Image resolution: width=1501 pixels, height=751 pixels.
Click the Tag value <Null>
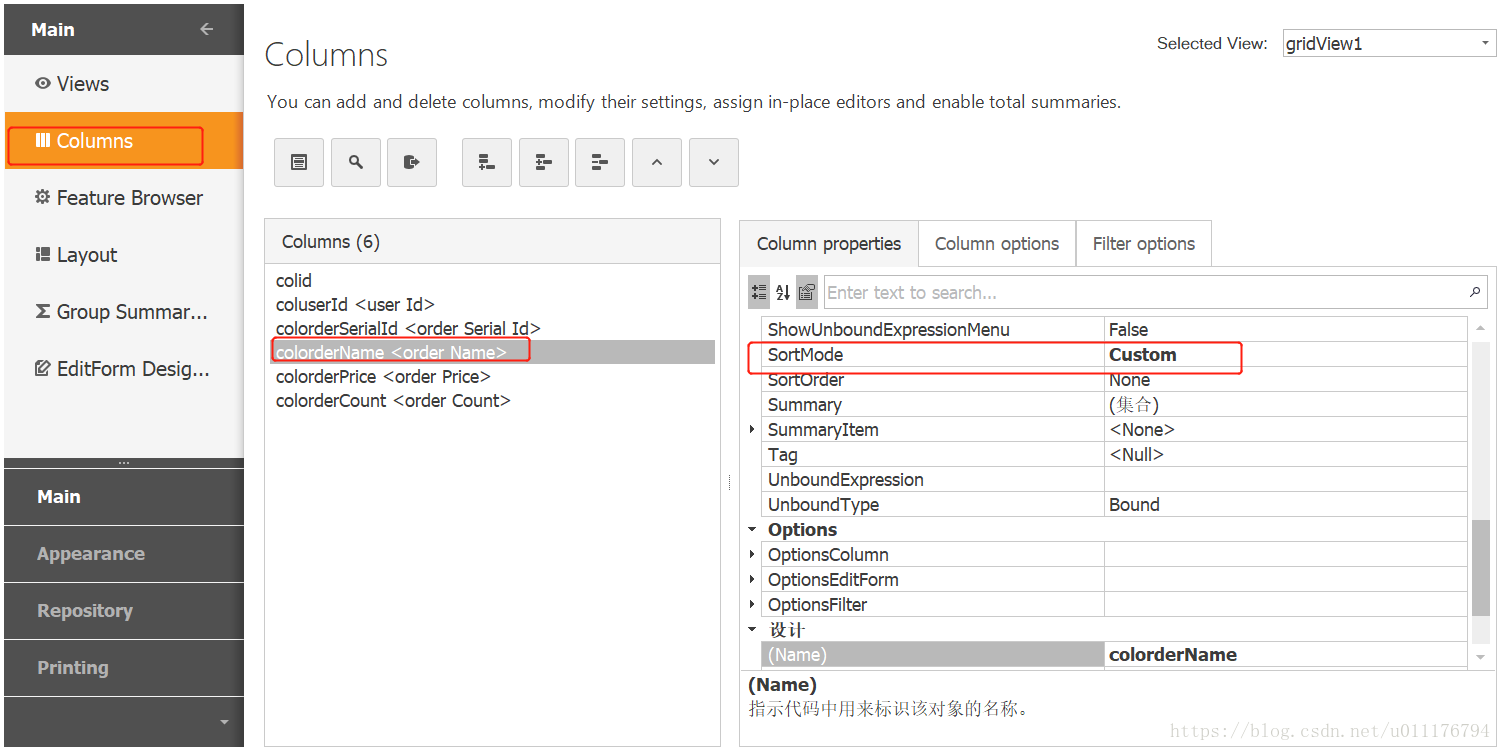pyautogui.click(x=1136, y=455)
